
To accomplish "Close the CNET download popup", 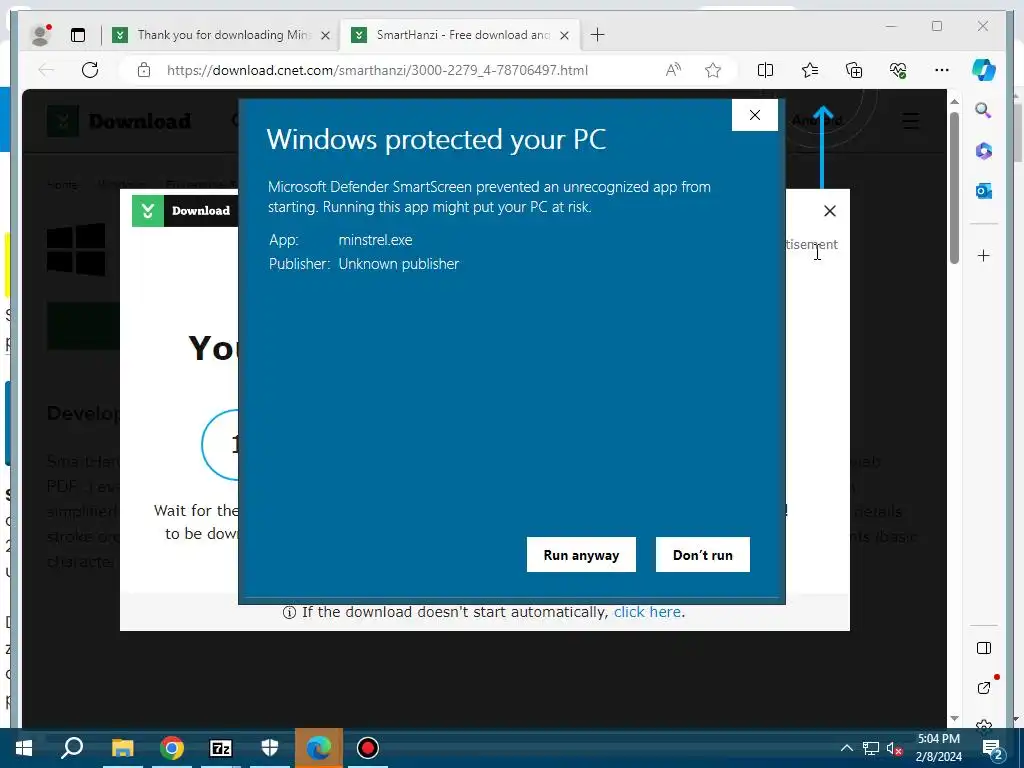I will click(x=829, y=211).
